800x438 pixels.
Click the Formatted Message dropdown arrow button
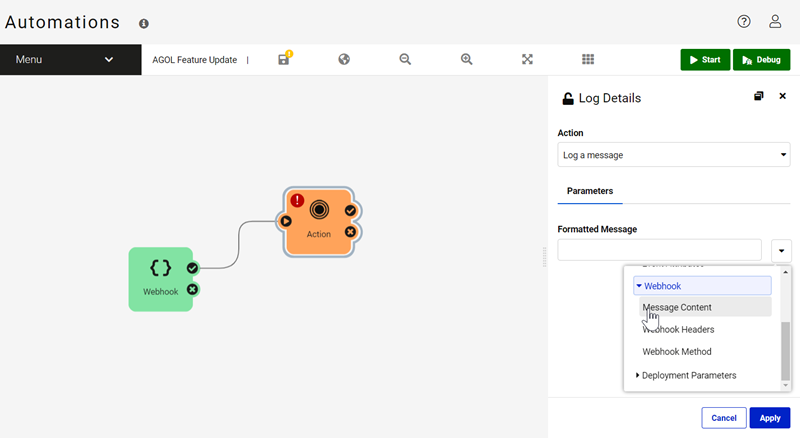pyautogui.click(x=781, y=250)
